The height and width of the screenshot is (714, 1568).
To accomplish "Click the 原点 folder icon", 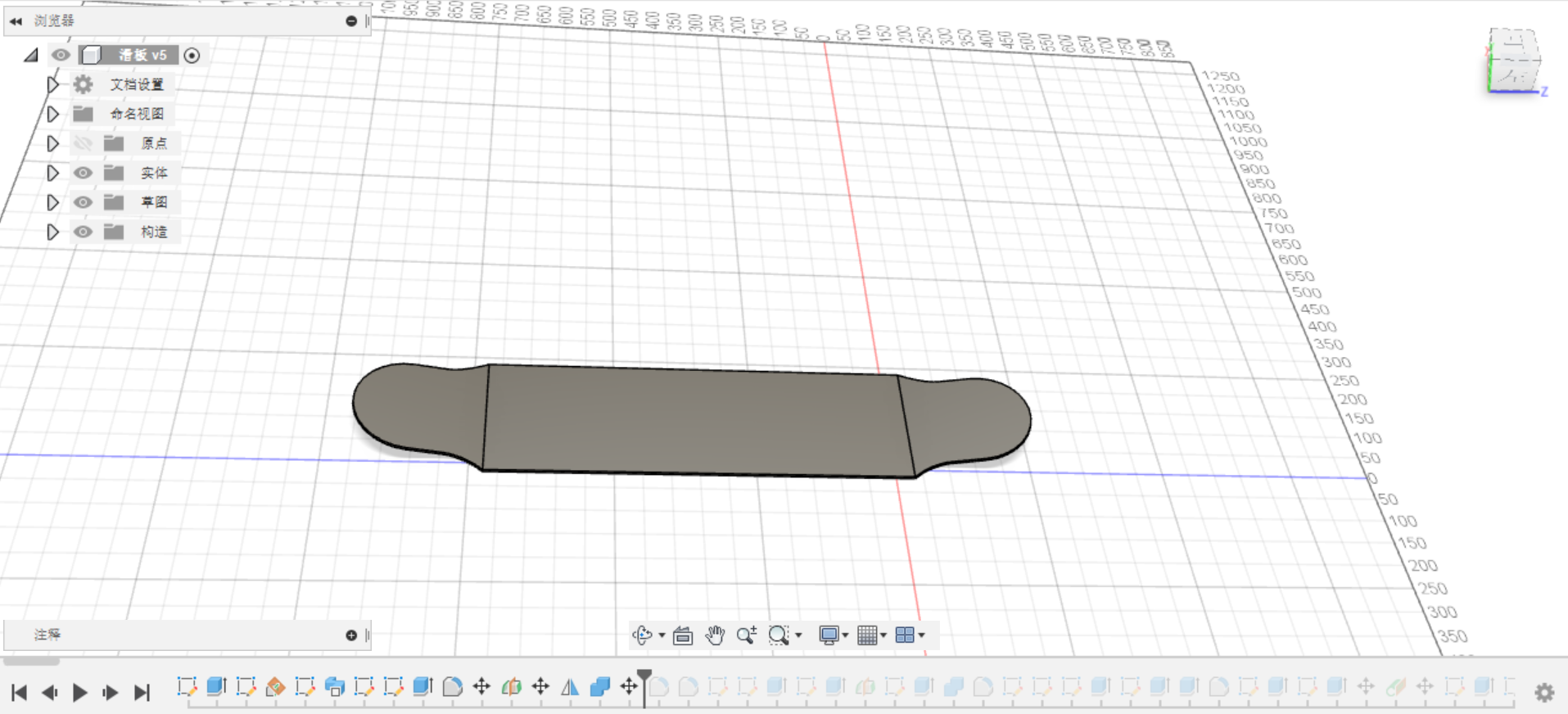I will tap(114, 143).
